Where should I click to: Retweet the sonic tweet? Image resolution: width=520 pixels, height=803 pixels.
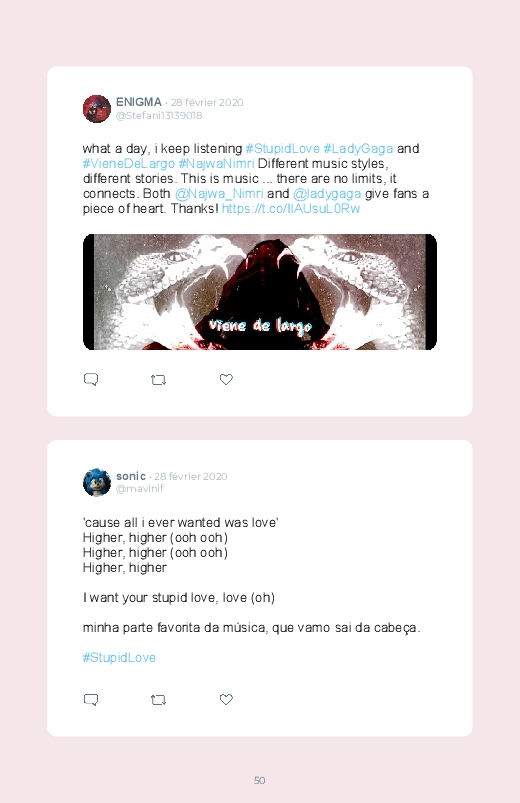tap(158, 700)
